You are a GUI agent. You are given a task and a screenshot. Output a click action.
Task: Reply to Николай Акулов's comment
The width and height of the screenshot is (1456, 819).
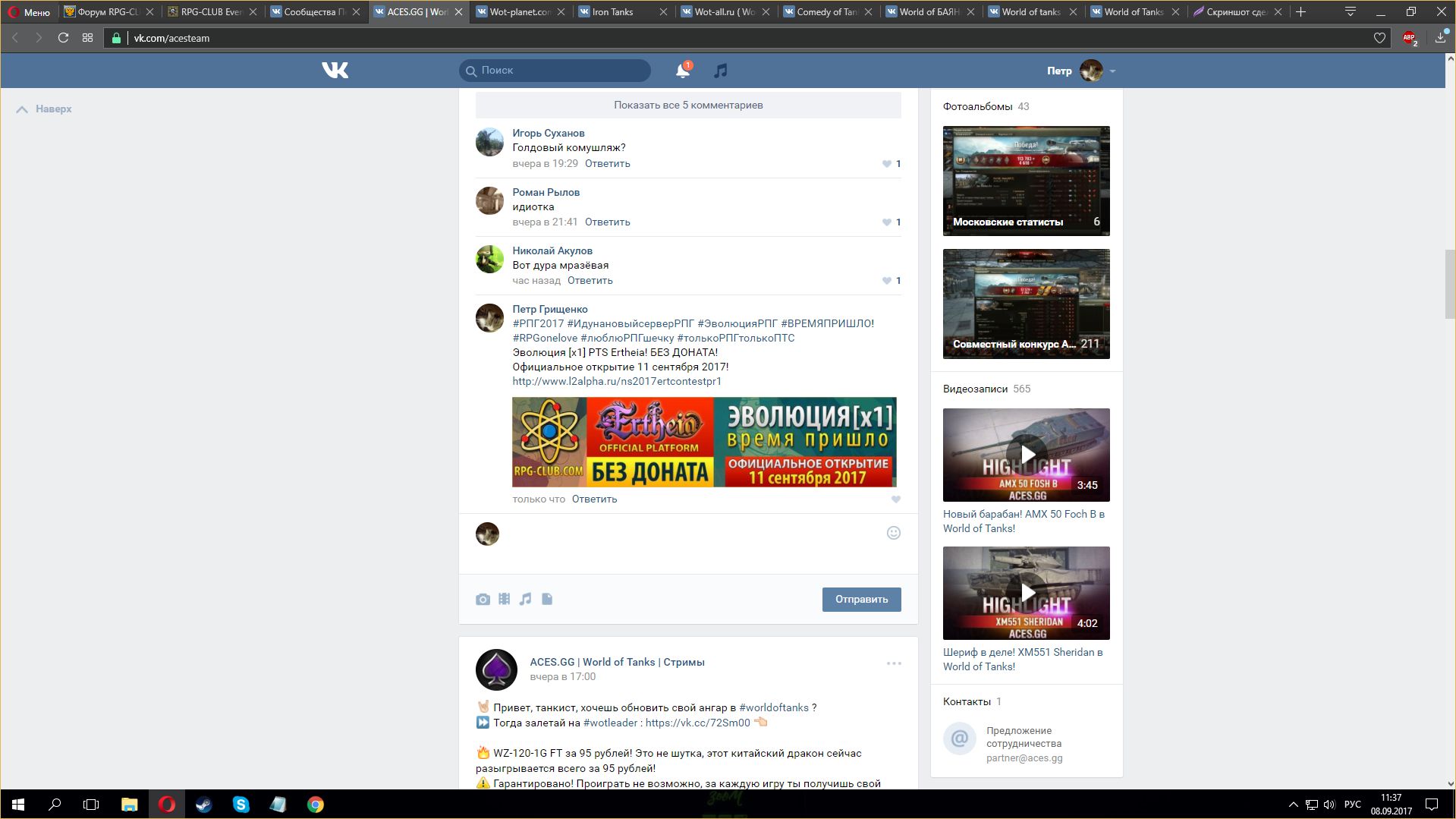(590, 281)
